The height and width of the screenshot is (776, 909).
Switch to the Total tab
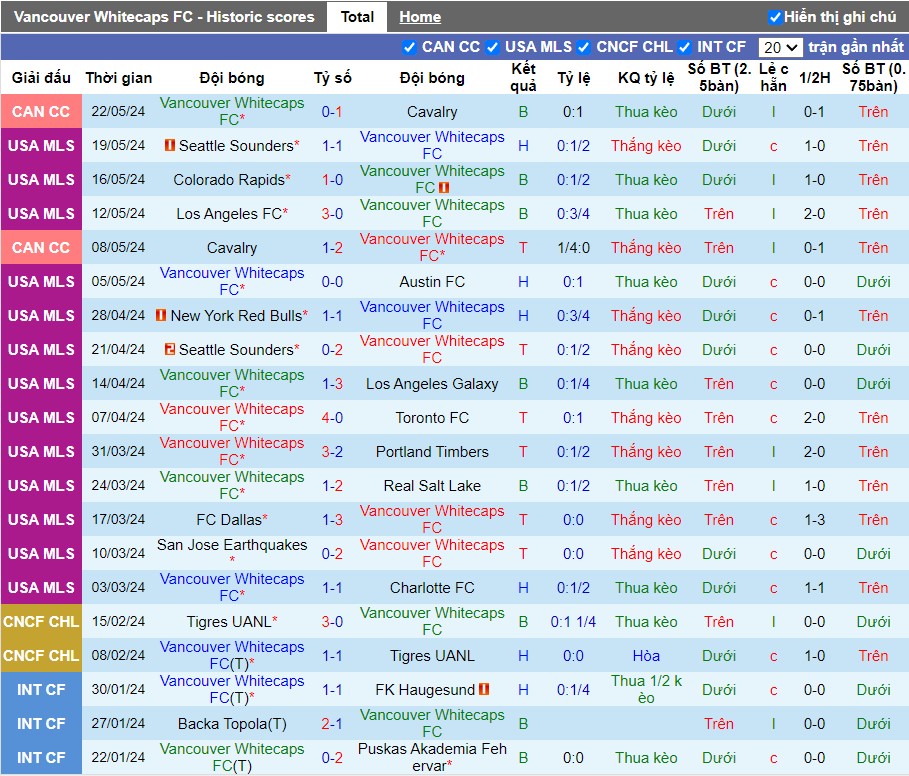tap(357, 17)
